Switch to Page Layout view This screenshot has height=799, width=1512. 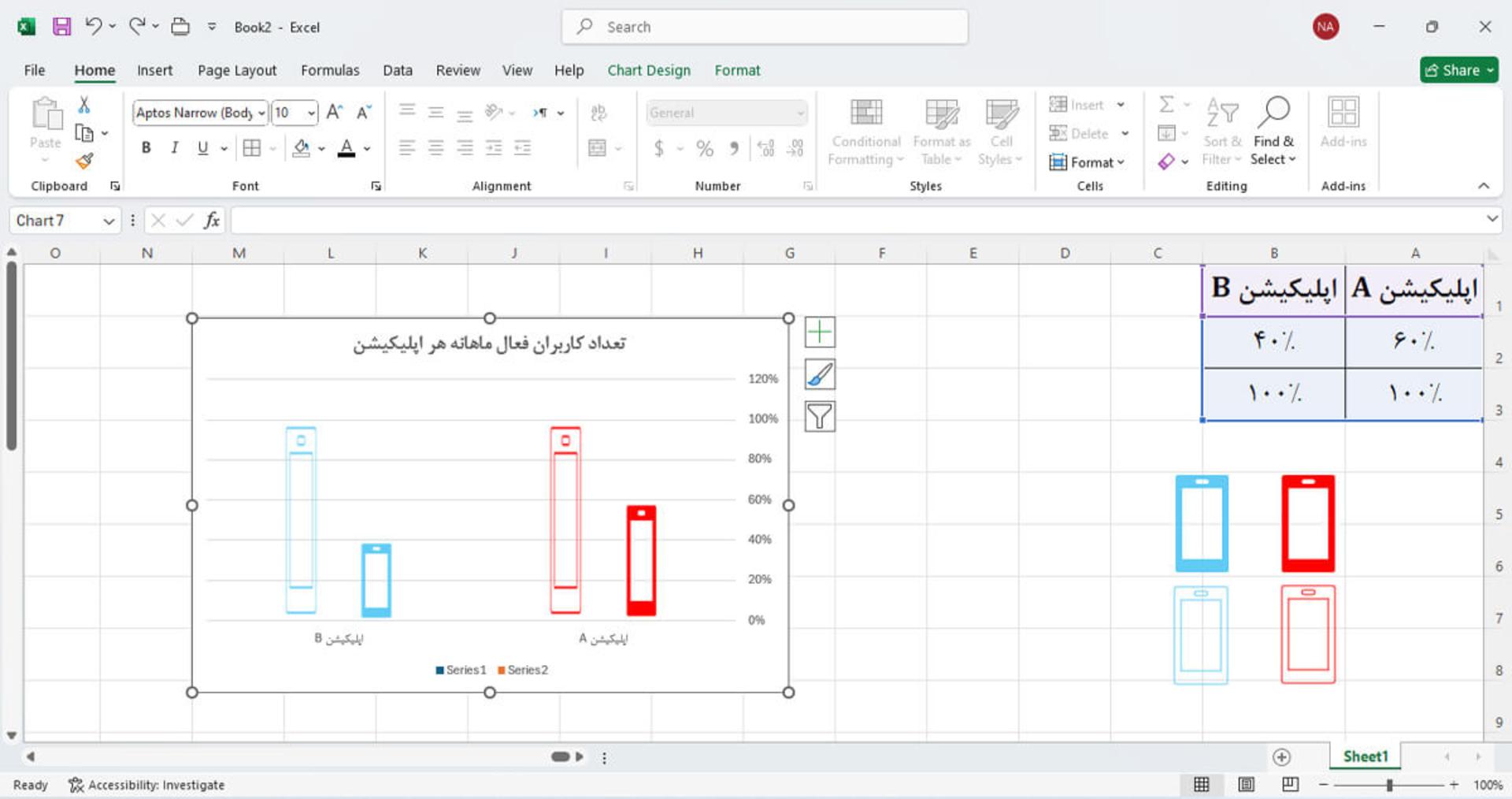coord(1246,784)
